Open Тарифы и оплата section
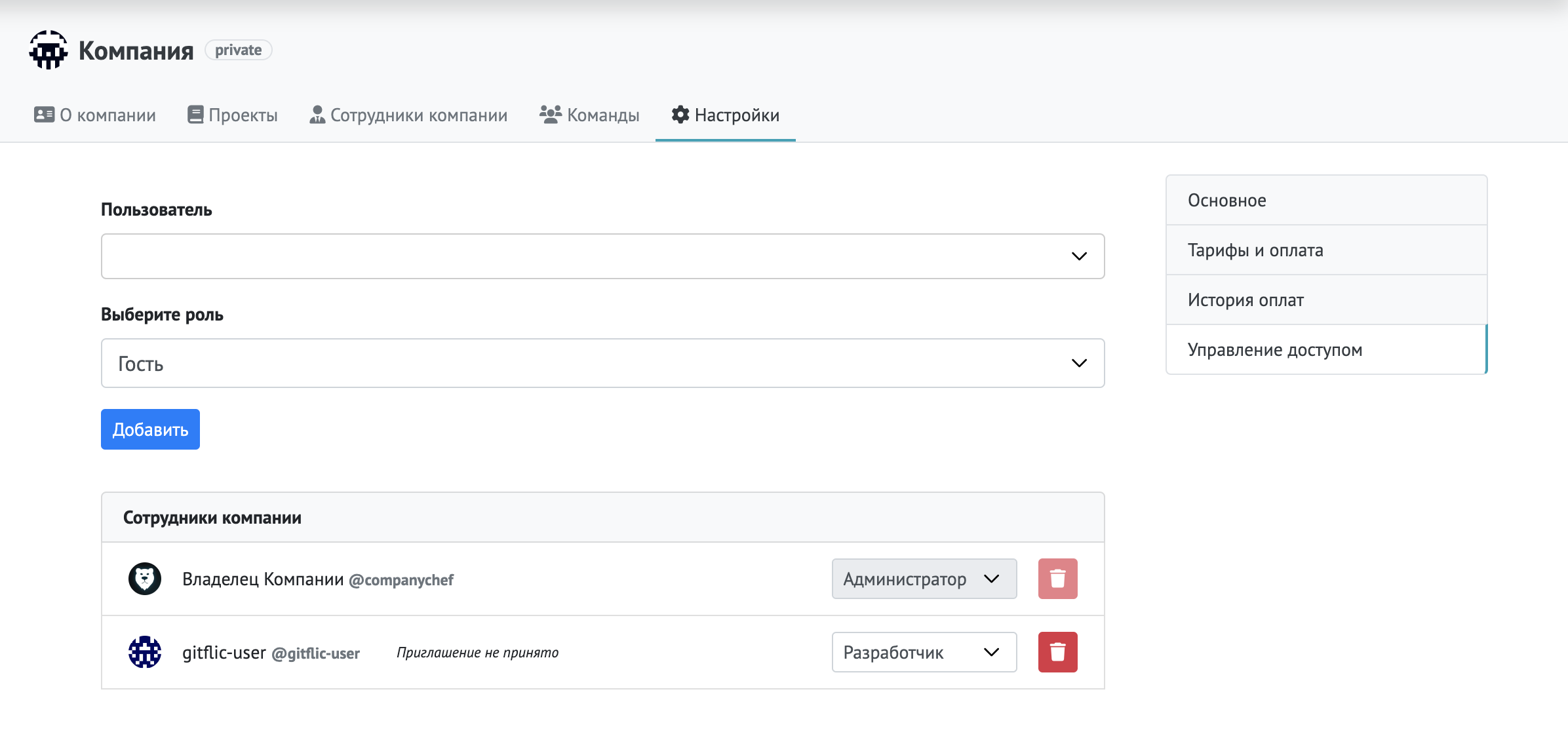 1327,250
